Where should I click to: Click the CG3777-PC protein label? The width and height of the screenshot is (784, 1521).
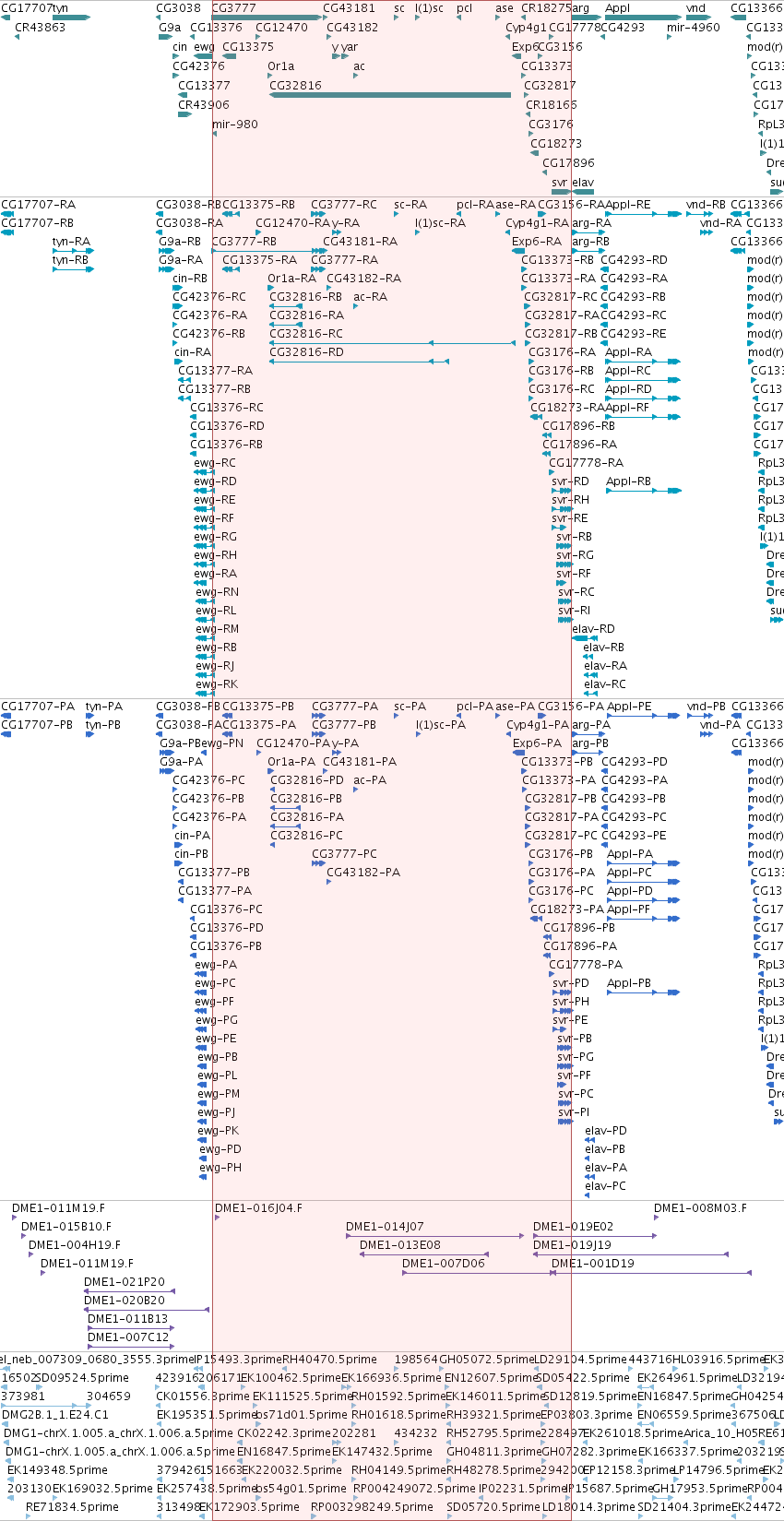coord(345,854)
